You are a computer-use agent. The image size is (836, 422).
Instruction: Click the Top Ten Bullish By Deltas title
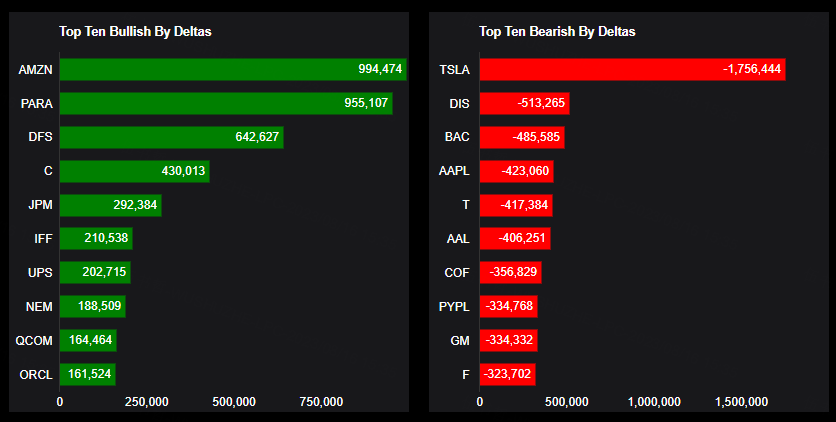tap(135, 31)
